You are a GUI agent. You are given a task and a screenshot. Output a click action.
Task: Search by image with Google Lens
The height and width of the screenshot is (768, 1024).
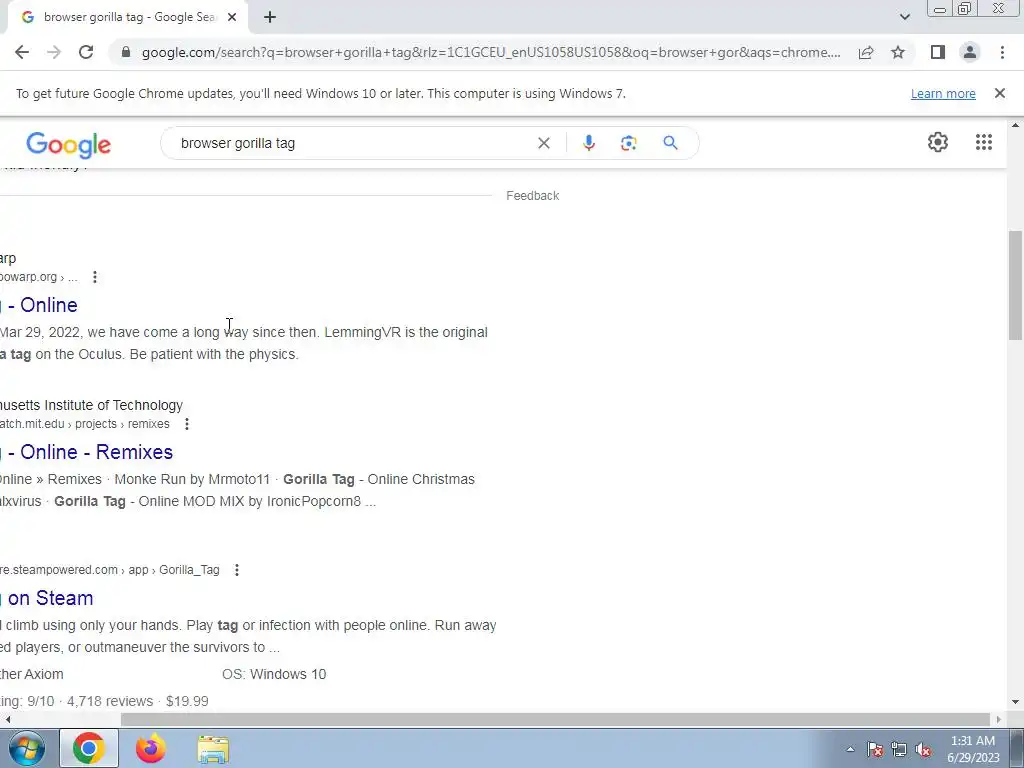[628, 143]
